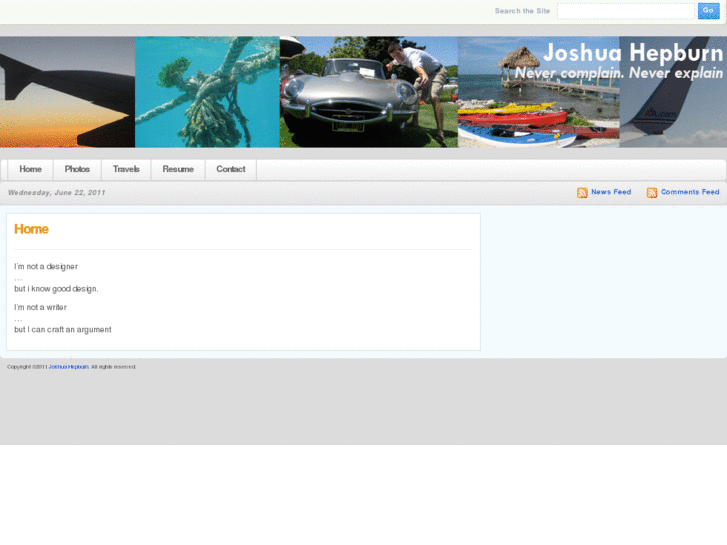Click the date Wednesday, June 22, 2011
This screenshot has height=545, width=727.
pos(57,192)
